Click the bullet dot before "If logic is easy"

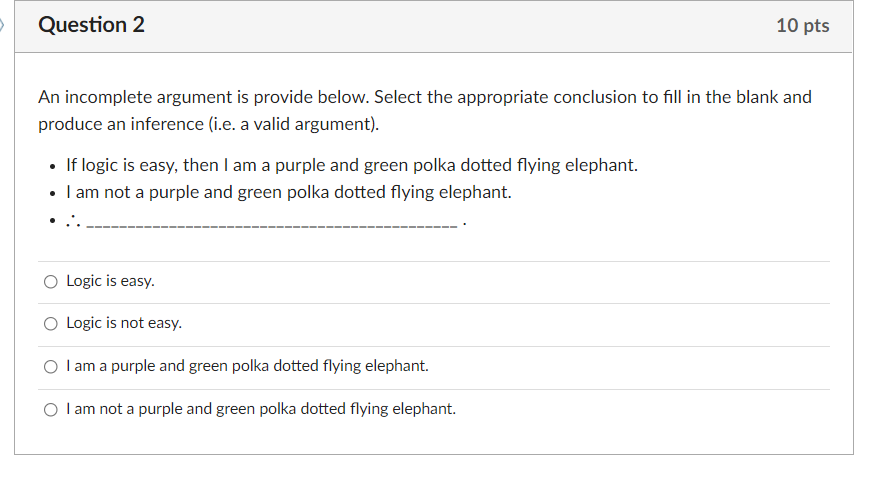tap(50, 166)
